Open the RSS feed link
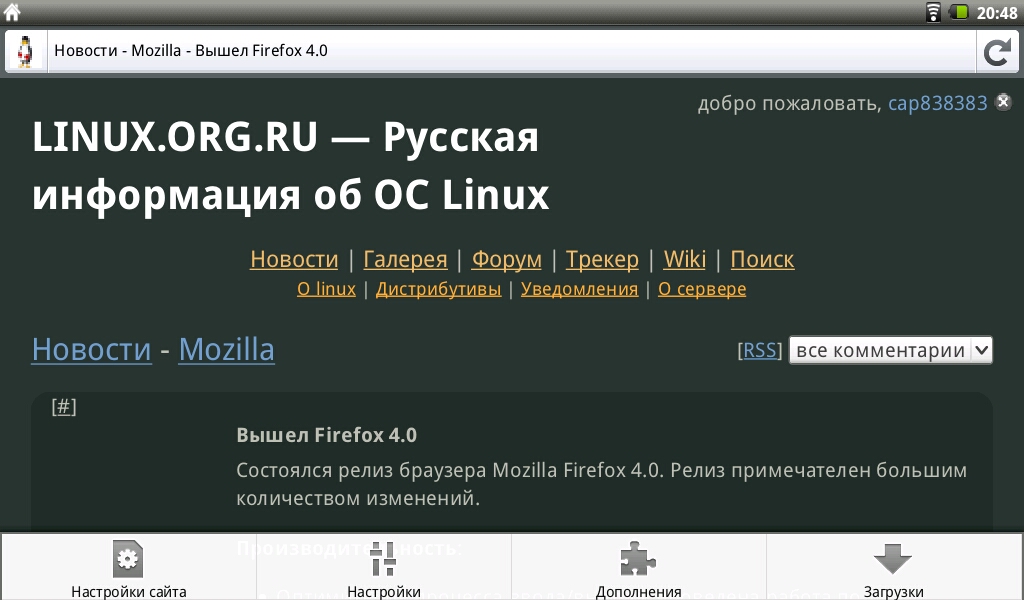This screenshot has height=600, width=1024. coord(760,351)
